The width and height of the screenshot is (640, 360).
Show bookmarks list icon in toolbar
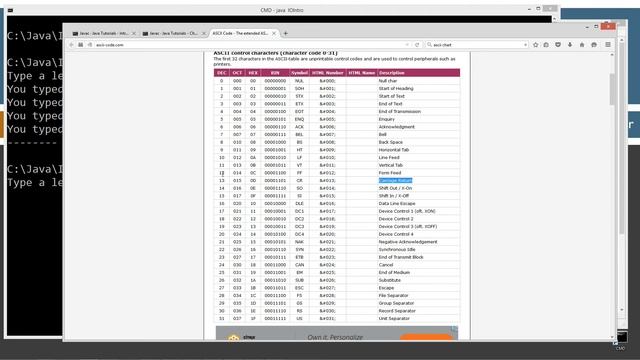pyautogui.click(x=546, y=45)
